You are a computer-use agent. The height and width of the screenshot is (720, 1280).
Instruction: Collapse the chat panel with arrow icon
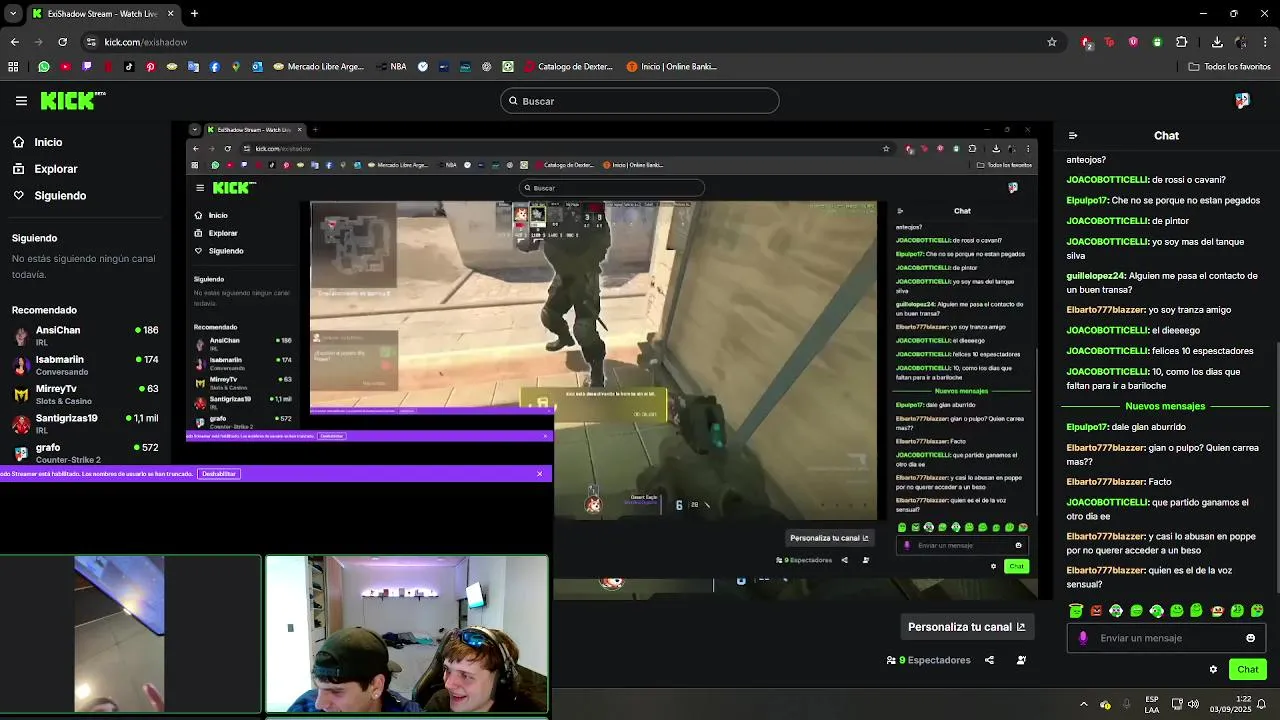point(1073,136)
